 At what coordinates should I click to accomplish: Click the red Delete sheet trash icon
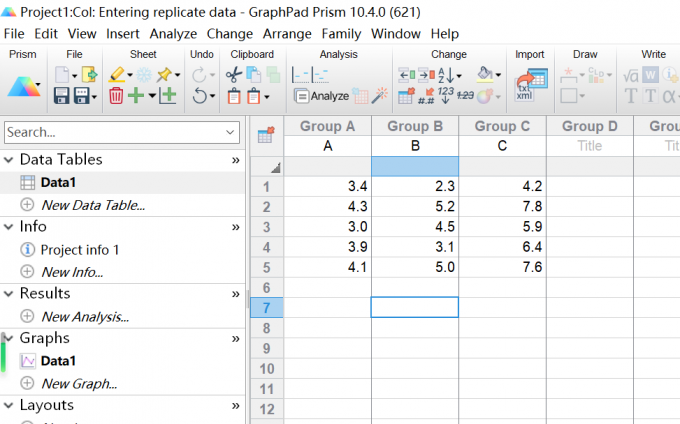116,96
